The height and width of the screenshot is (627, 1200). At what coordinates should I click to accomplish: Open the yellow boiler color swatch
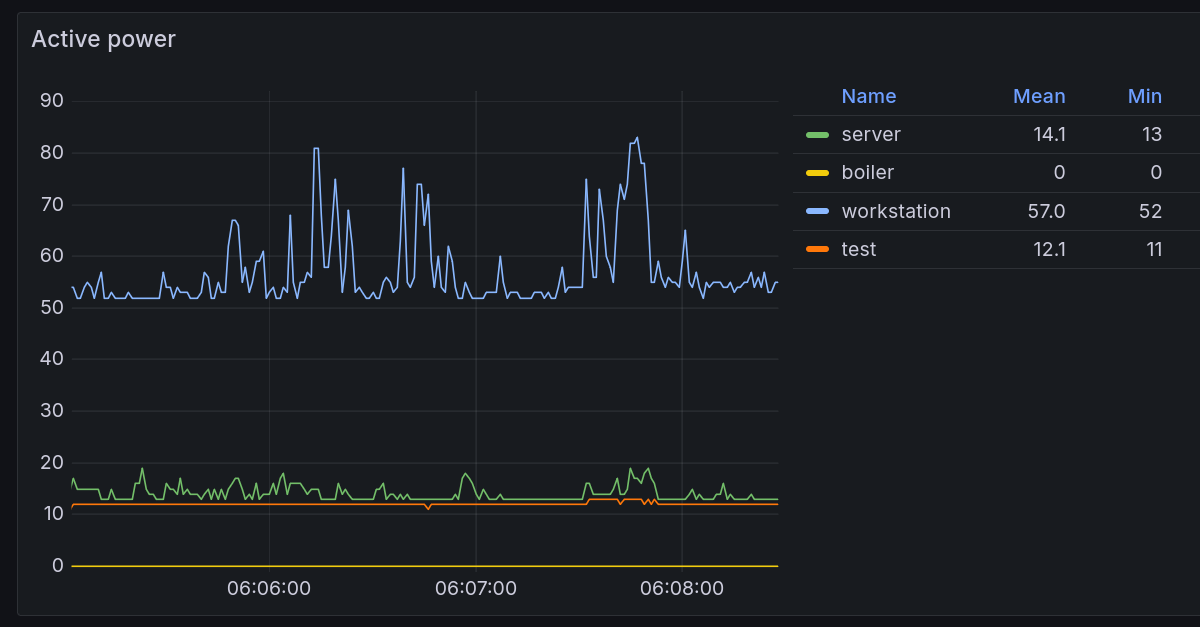[817, 173]
